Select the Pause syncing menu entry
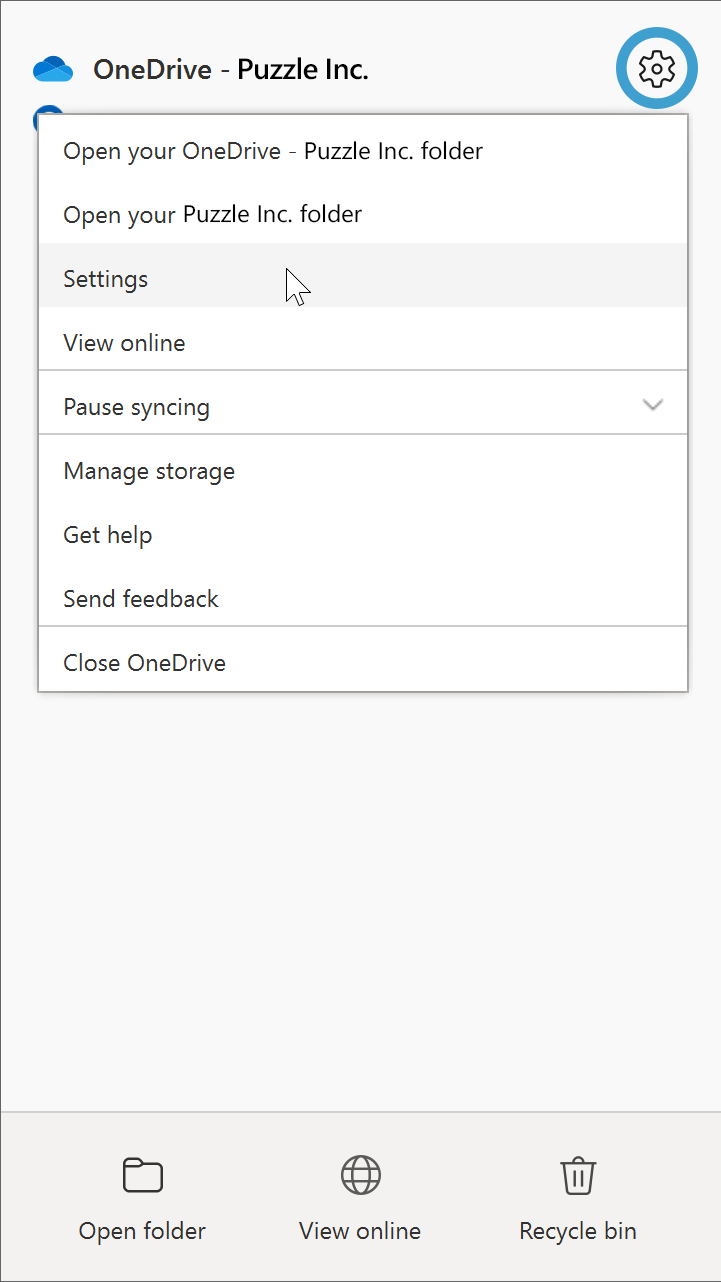The image size is (721, 1282). (137, 407)
